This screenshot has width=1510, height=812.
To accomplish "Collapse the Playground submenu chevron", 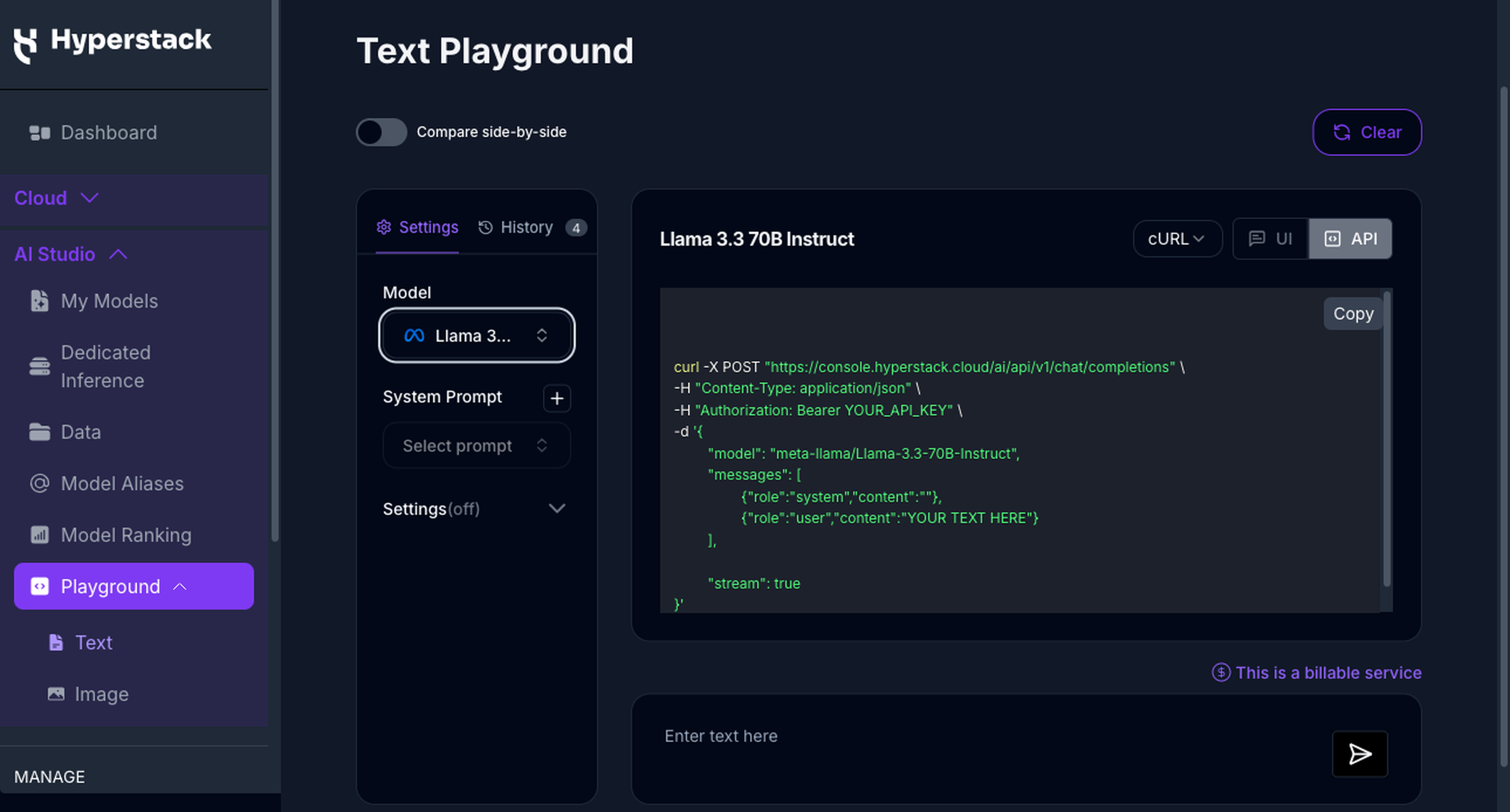I will click(180, 586).
